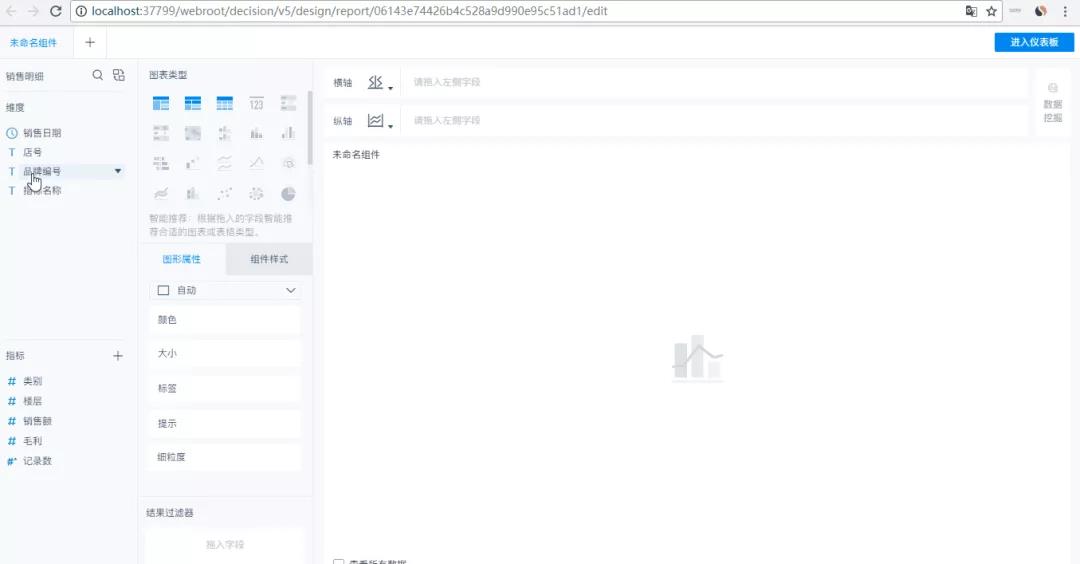Toggle the 查看所有数据 checkbox
Screen dimensions: 1080x564
pos(338,562)
